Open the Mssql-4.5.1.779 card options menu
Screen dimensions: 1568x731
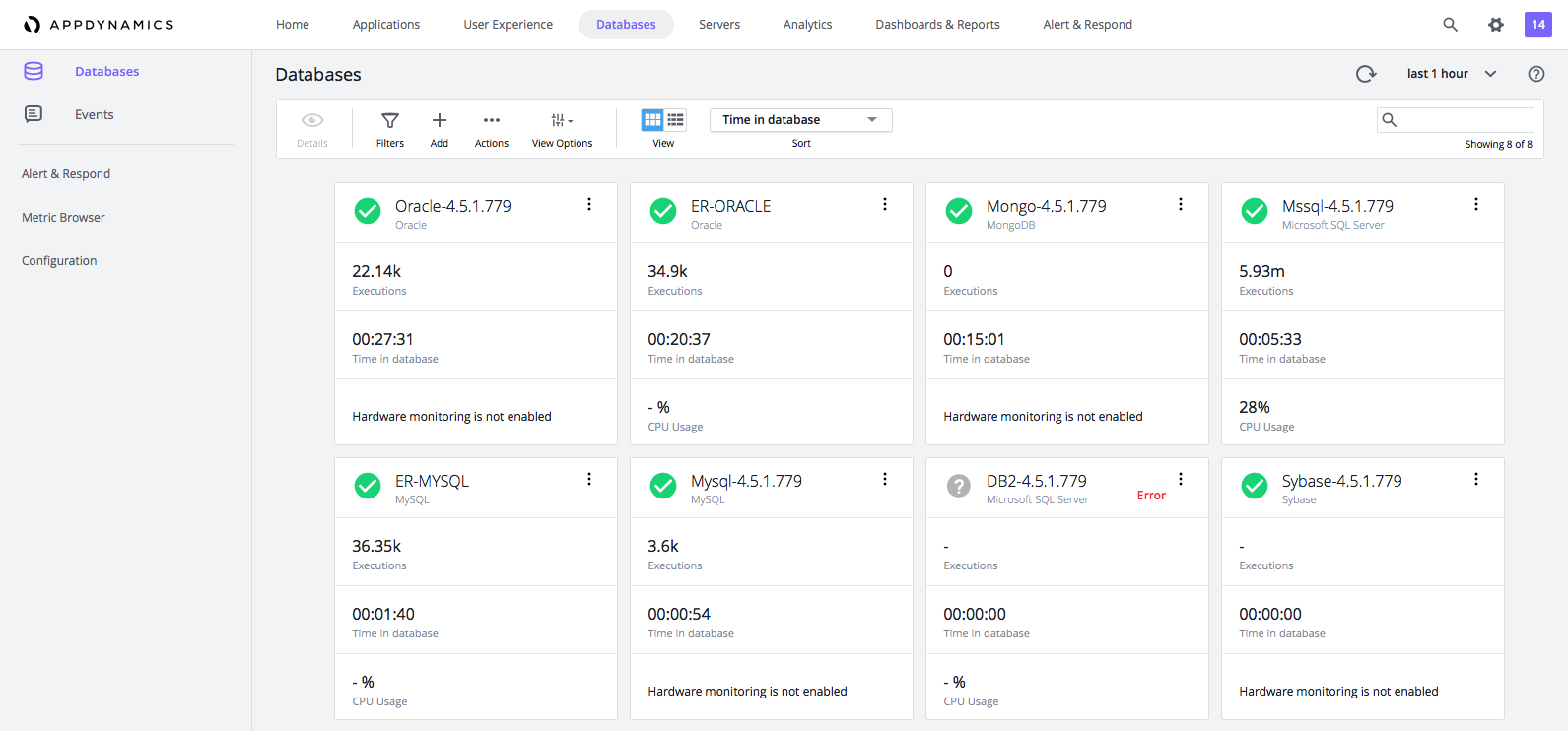[1476, 204]
